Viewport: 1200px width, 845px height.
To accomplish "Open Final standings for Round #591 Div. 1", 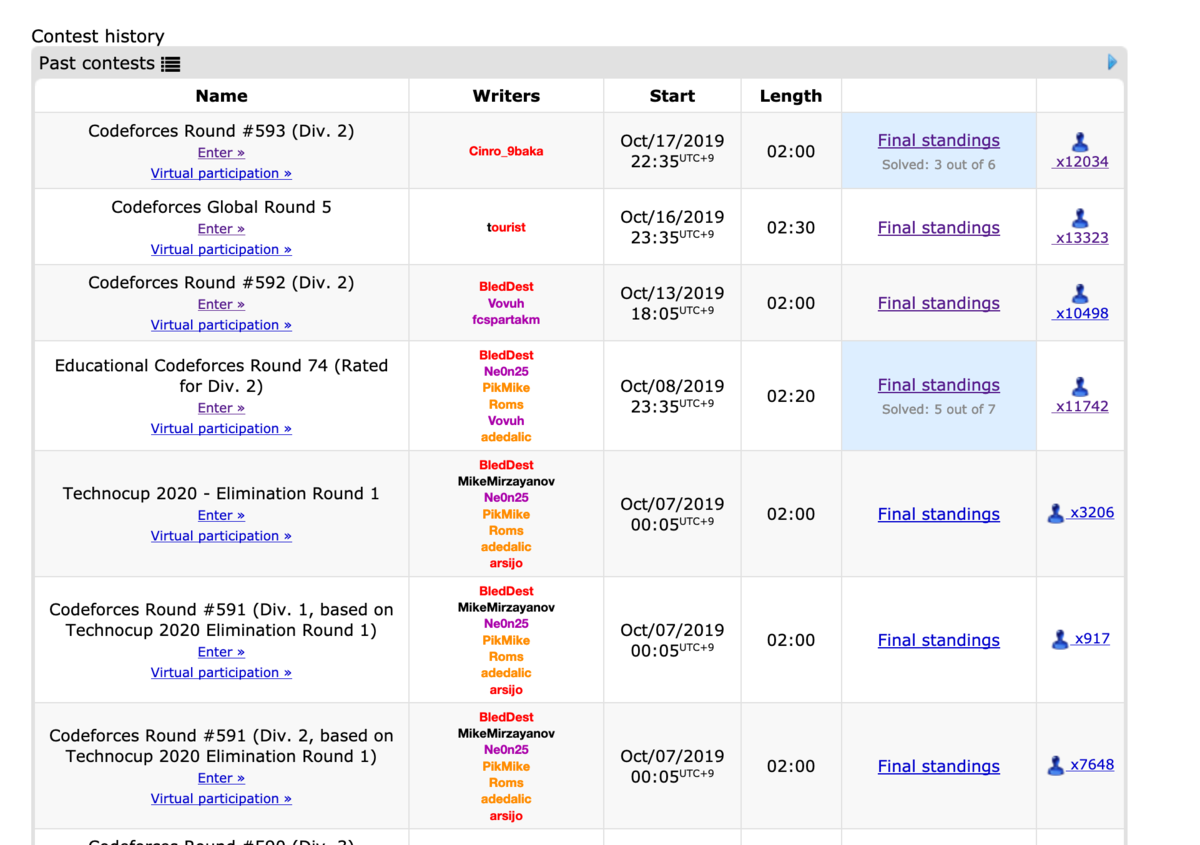I will point(939,640).
